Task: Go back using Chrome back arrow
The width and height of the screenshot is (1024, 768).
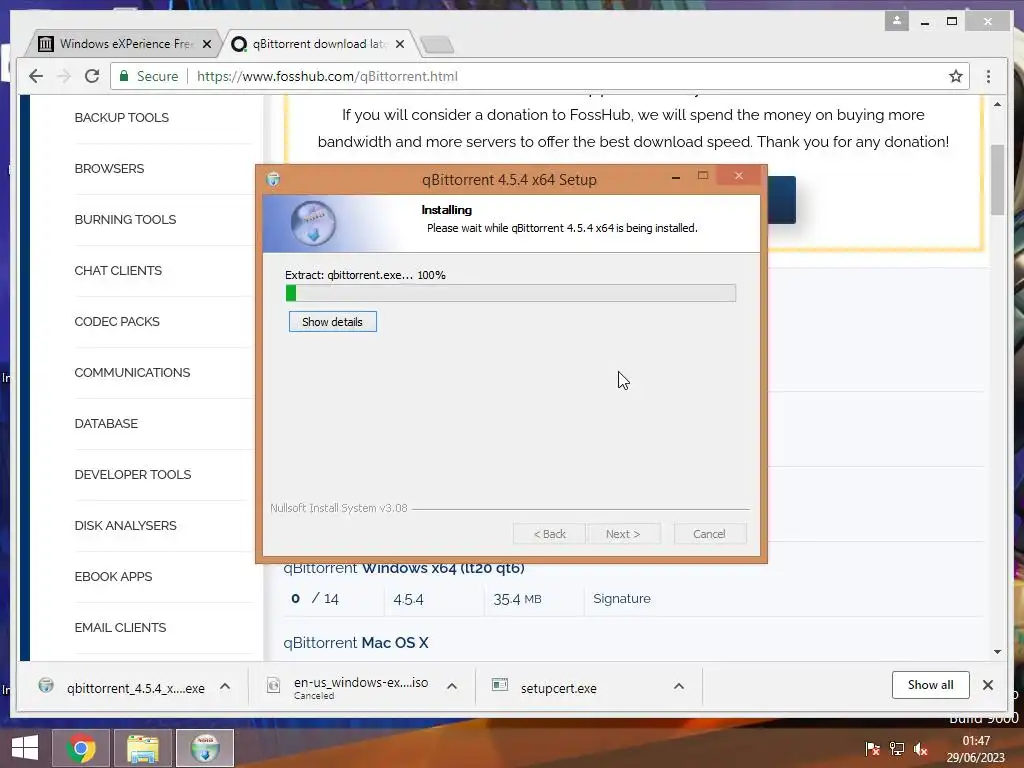Action: (36, 76)
